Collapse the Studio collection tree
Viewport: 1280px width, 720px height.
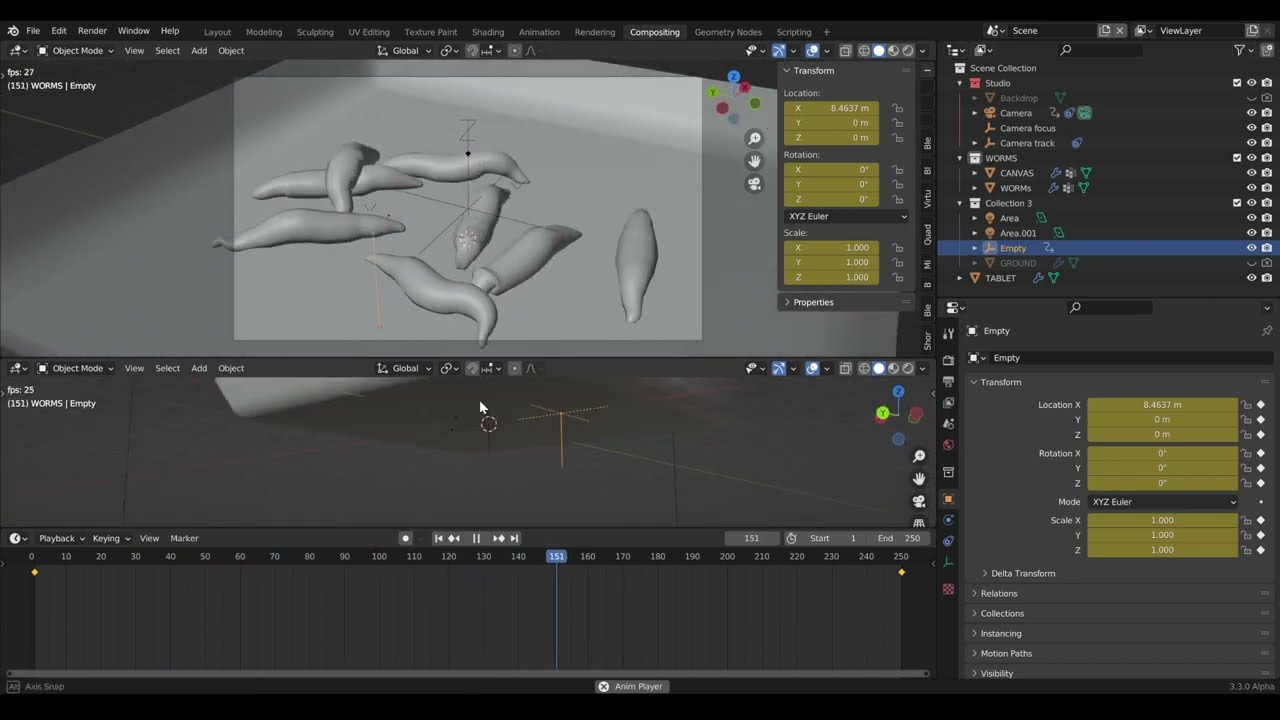point(960,83)
